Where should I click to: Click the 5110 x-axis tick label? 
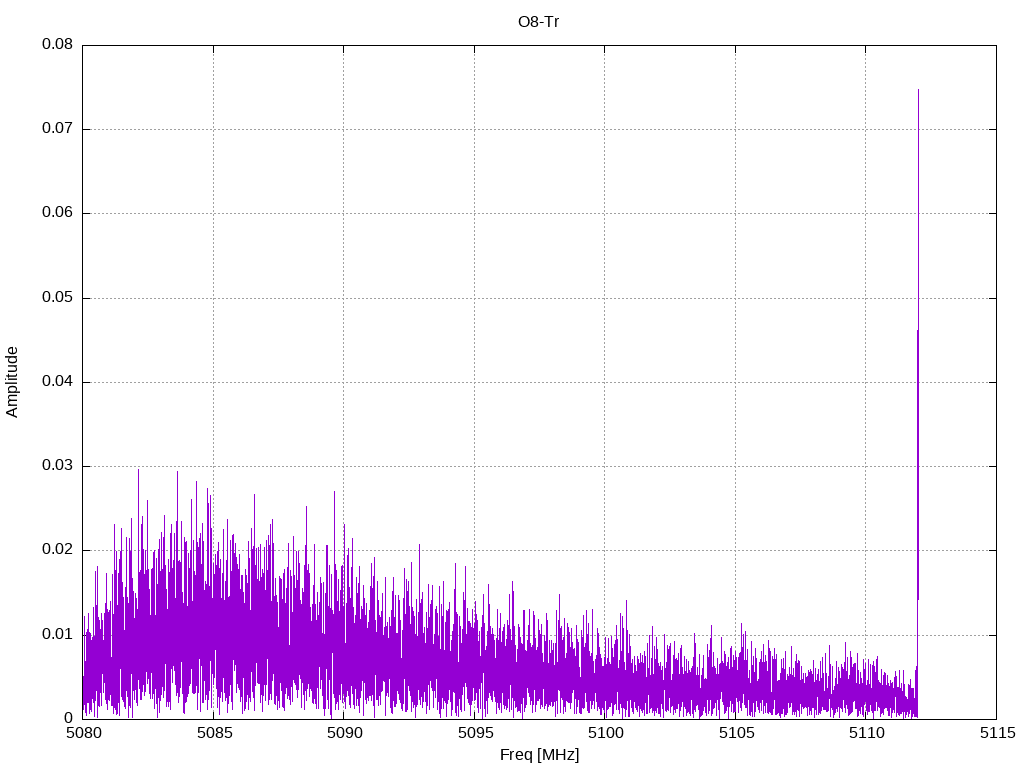tap(865, 734)
